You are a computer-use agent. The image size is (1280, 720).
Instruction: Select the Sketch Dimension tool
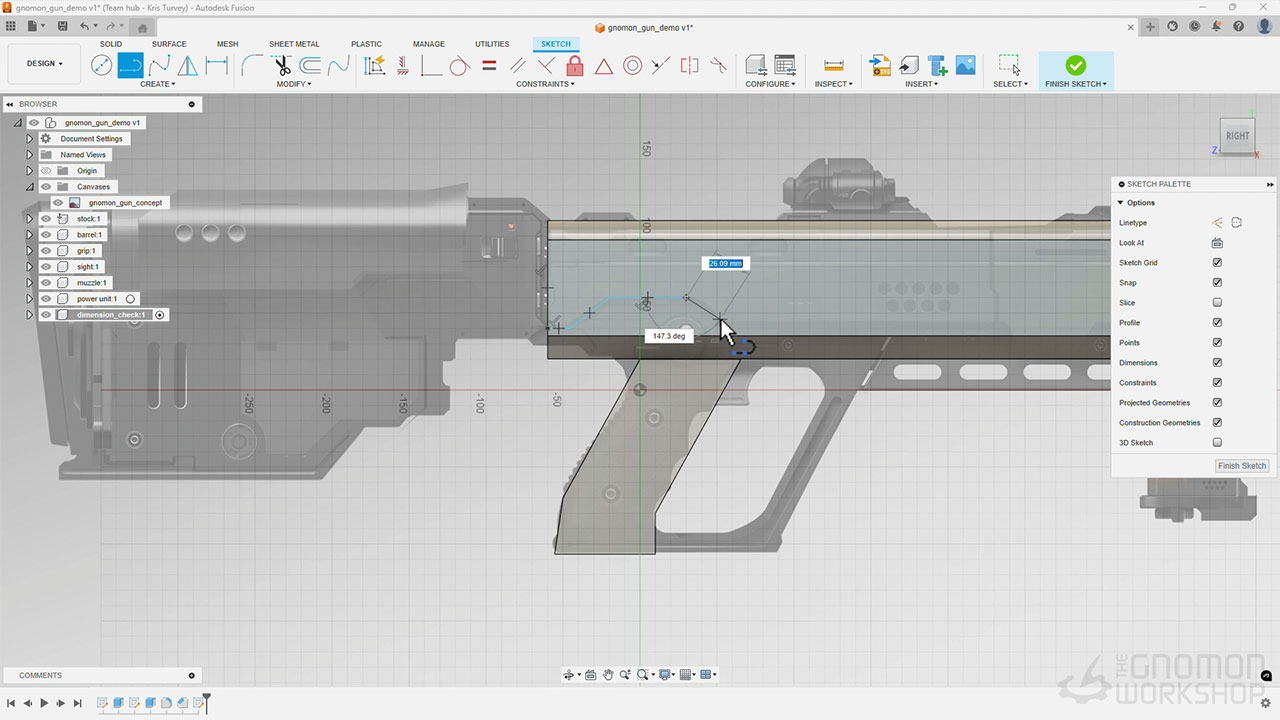(216, 66)
